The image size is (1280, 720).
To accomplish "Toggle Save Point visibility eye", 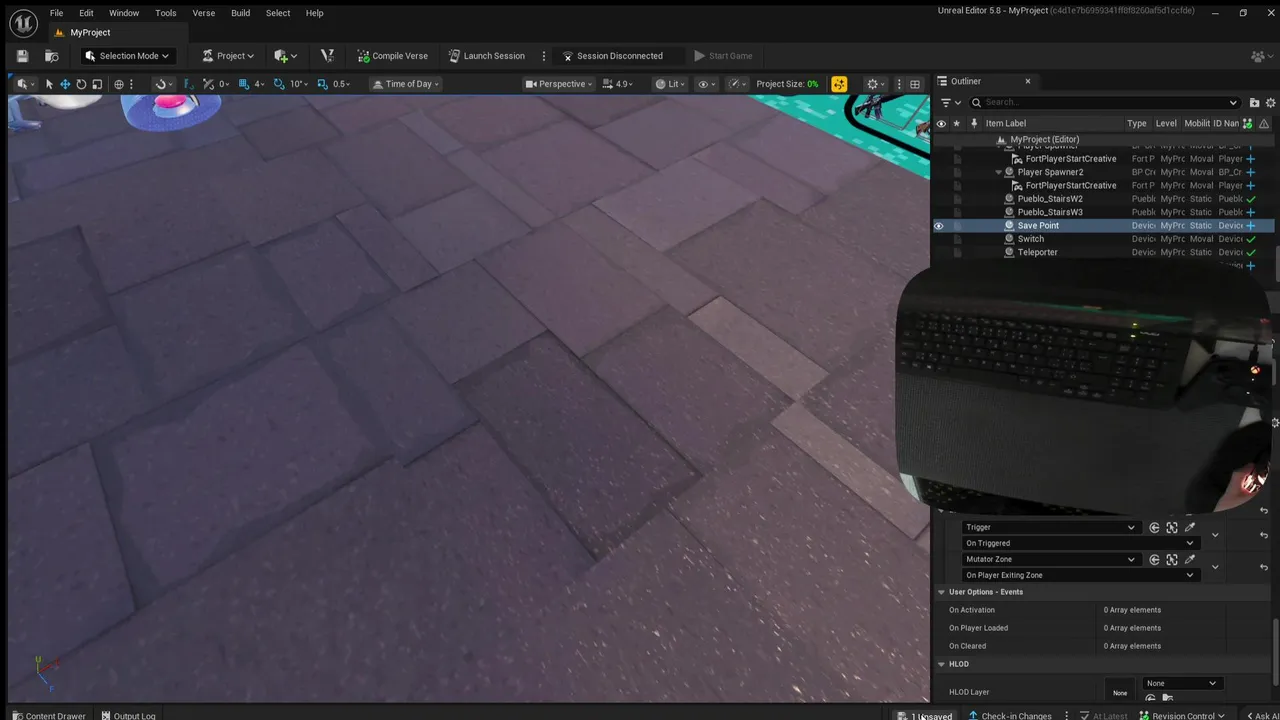I will [x=939, y=226].
